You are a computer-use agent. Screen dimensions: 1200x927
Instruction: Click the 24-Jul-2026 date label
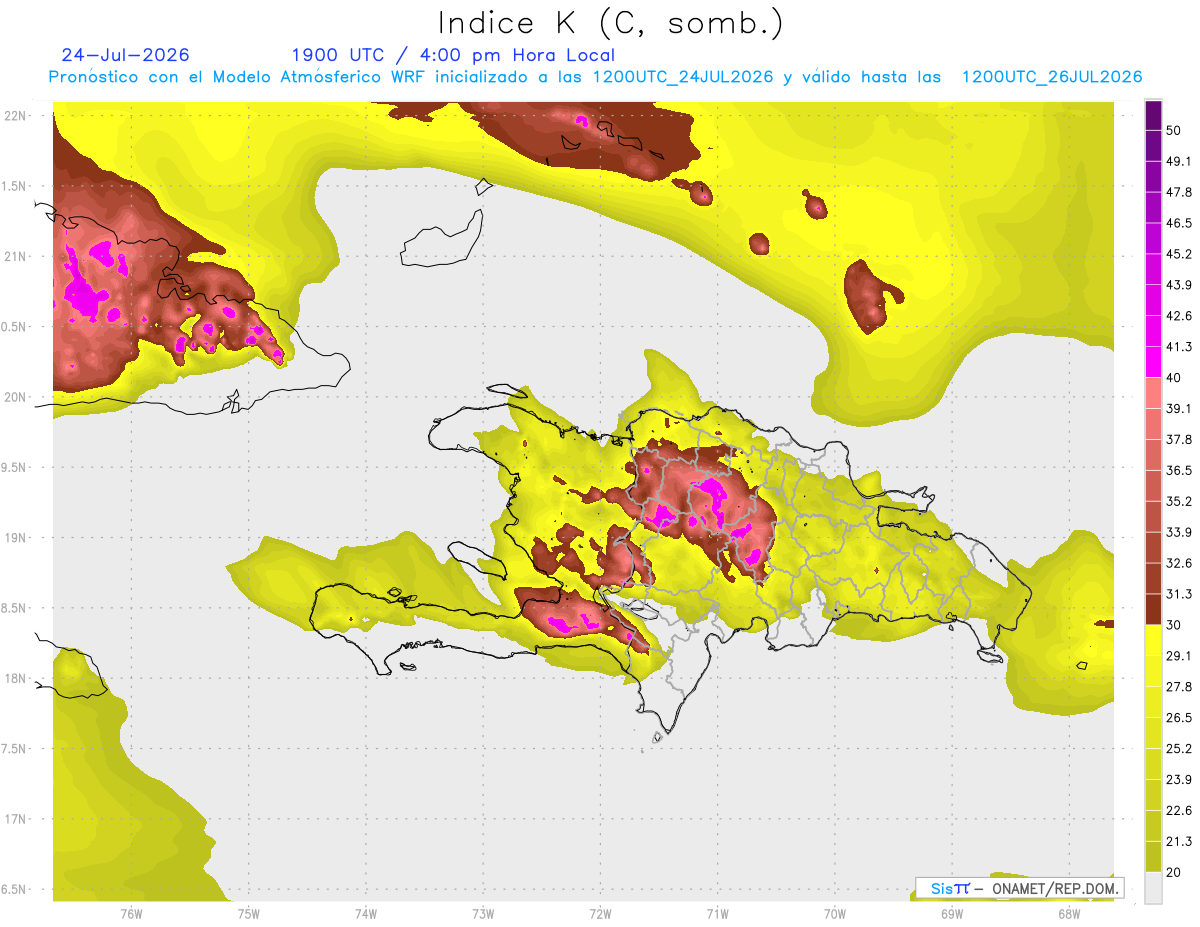pos(125,55)
